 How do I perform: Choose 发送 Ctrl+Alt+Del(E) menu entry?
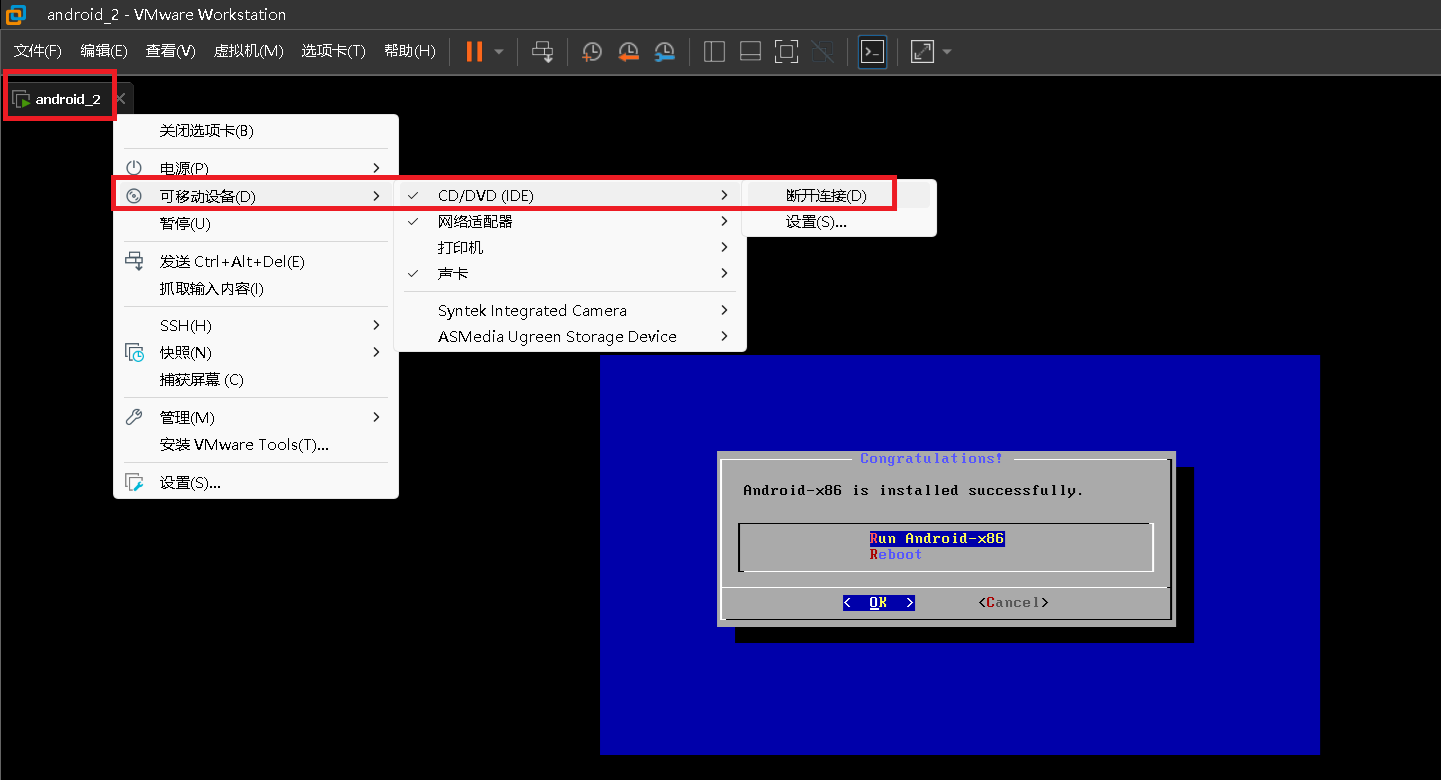(x=256, y=262)
